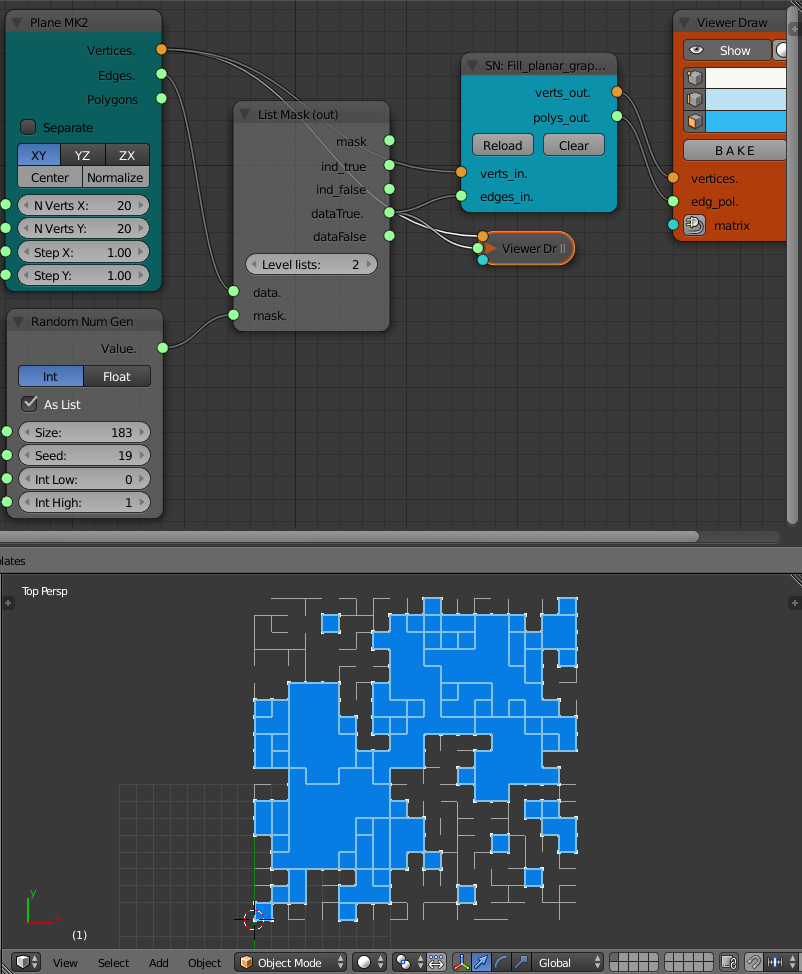Image resolution: width=802 pixels, height=974 pixels.
Task: Click the N Verts X field
Action: 84,205
